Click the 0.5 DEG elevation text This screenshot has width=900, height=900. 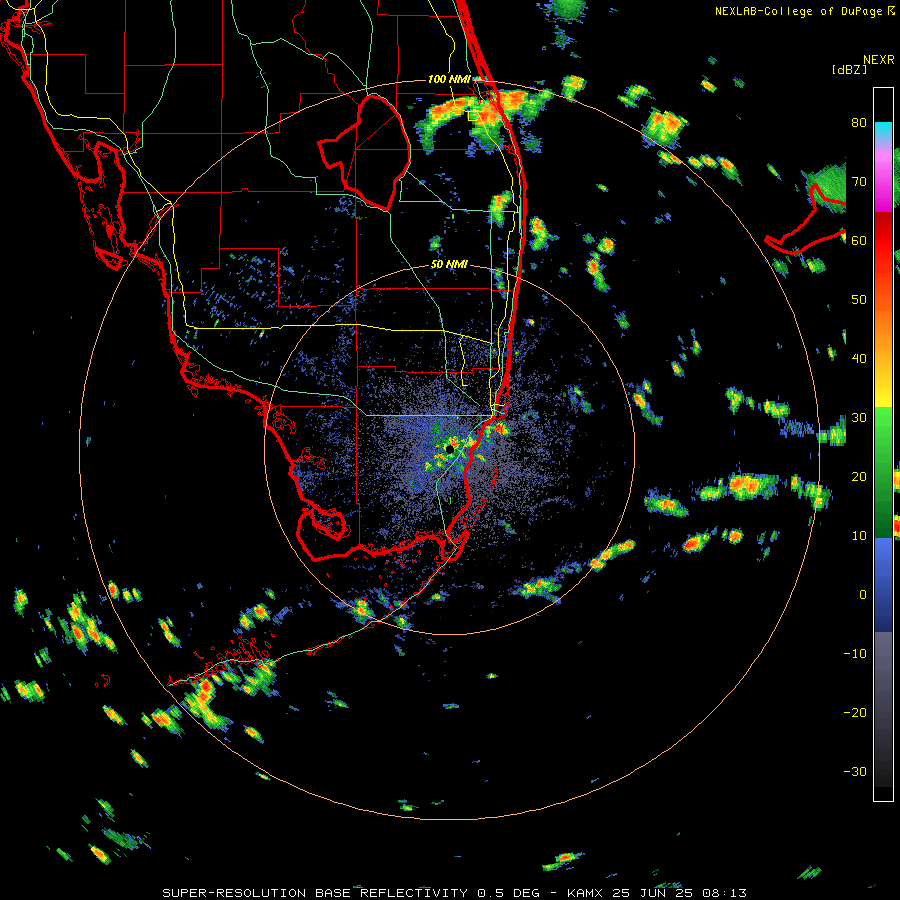[x=509, y=893]
